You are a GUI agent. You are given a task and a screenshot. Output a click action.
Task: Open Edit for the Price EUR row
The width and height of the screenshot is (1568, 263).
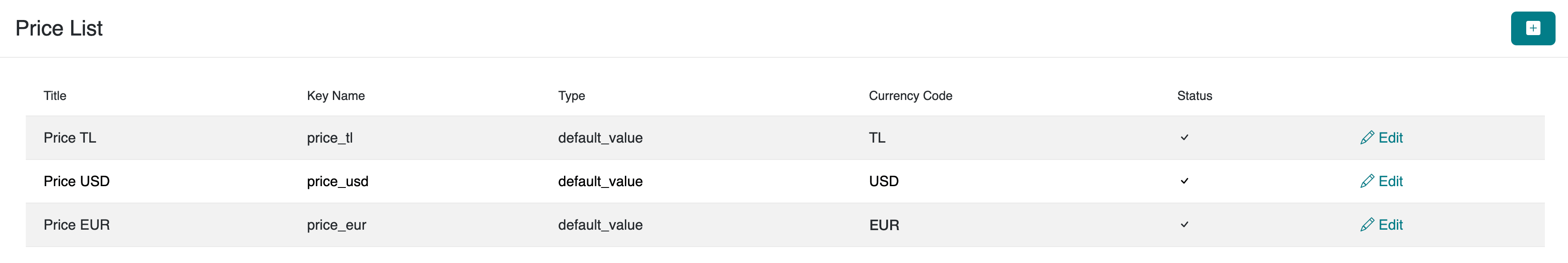1381,225
